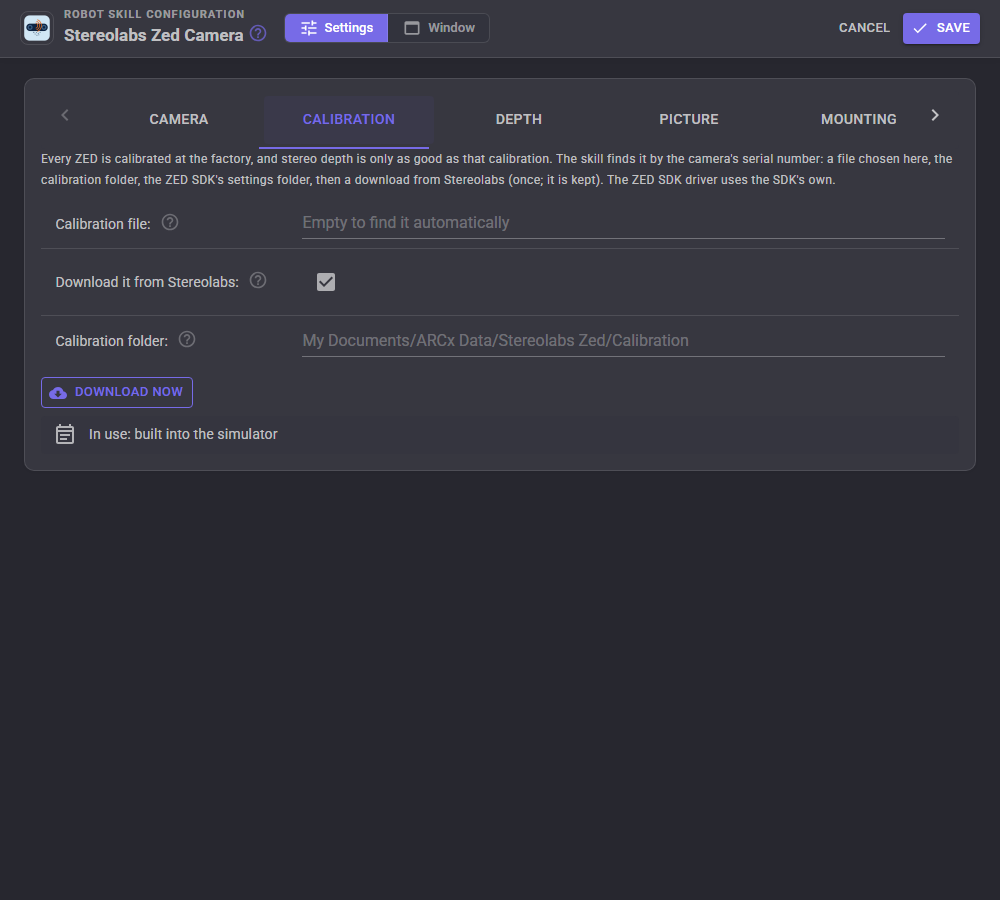Cancel the skill configuration
This screenshot has width=1000, height=900.
coord(864,28)
